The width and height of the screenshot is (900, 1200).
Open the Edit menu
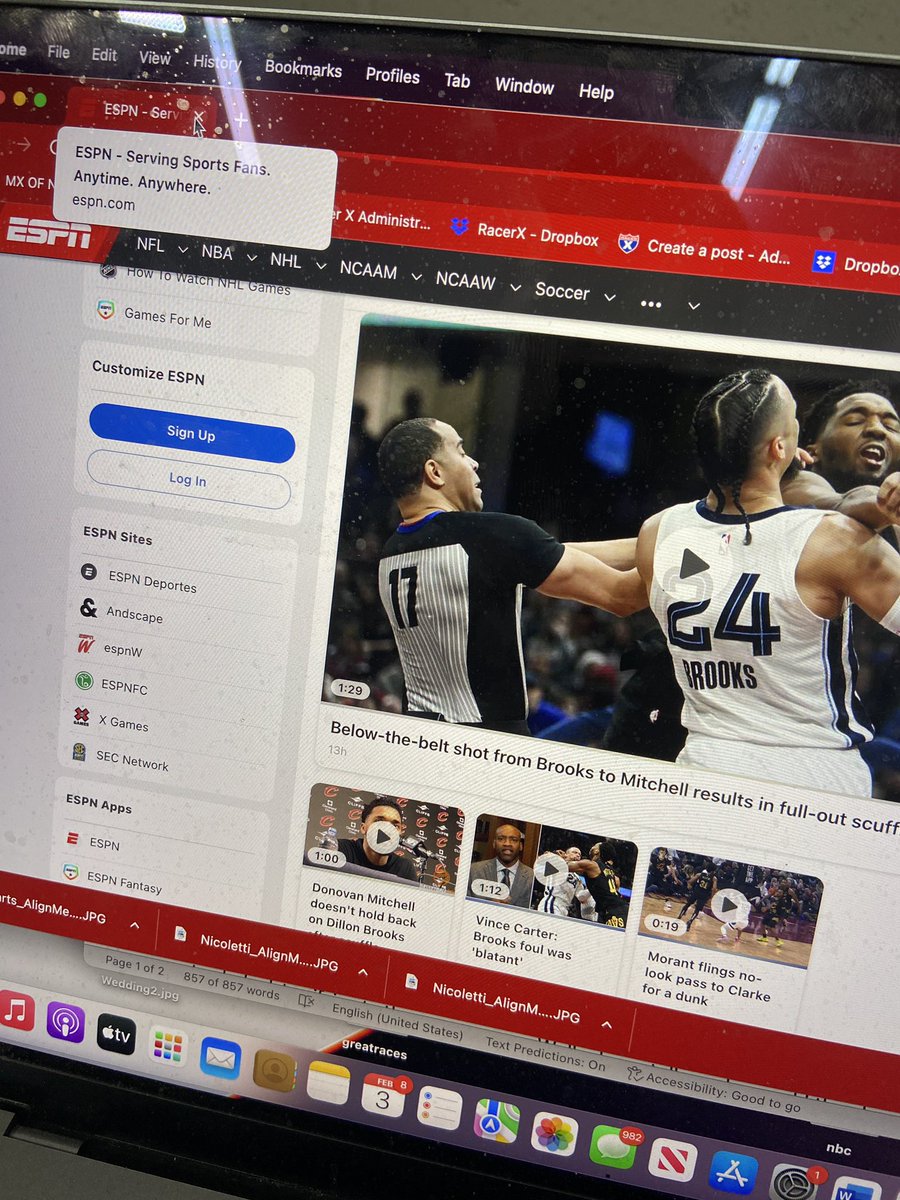(x=105, y=55)
